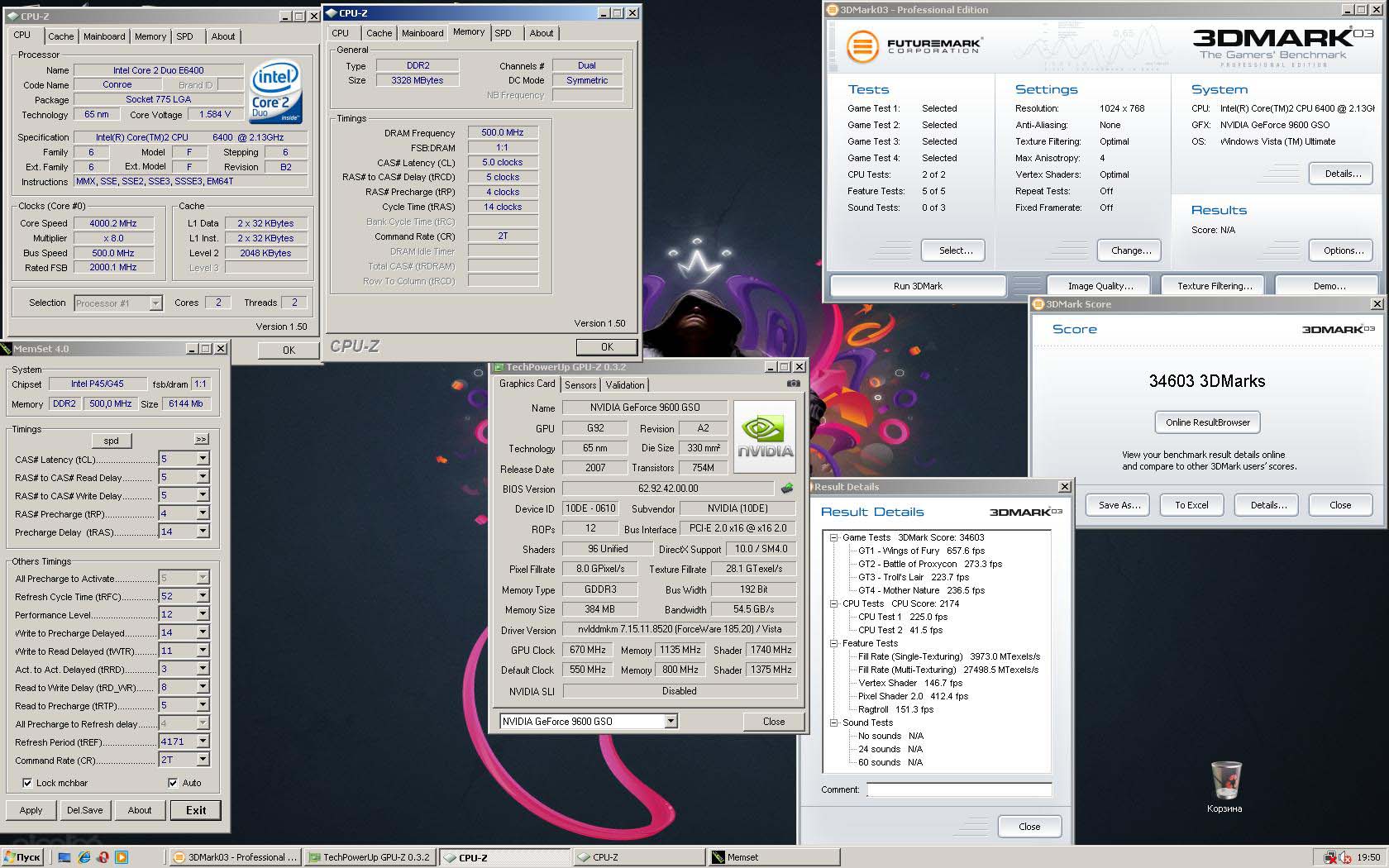Collapse the CPU Tests tree node

[x=834, y=603]
